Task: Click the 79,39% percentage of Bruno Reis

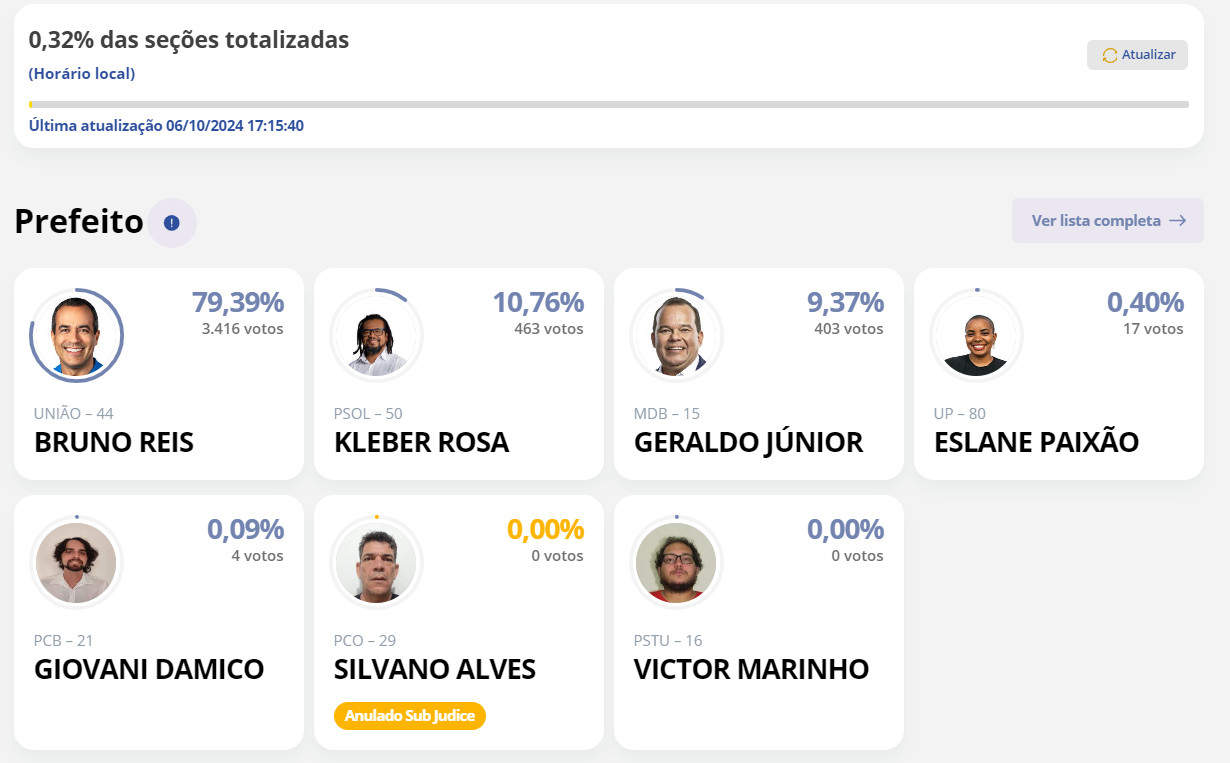Action: click(238, 302)
